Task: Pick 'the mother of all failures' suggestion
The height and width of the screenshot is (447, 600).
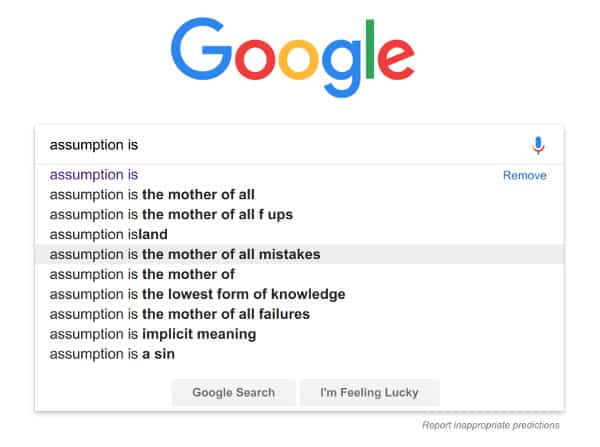Action: point(179,314)
